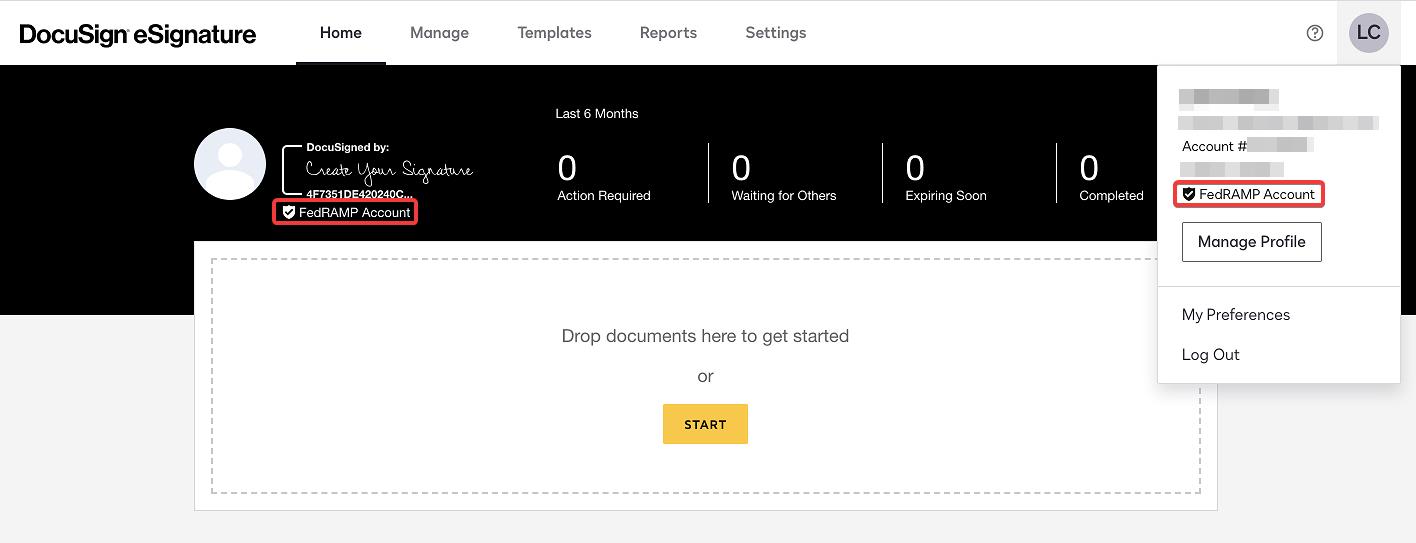Select My Preferences from profile menu

click(x=1235, y=315)
